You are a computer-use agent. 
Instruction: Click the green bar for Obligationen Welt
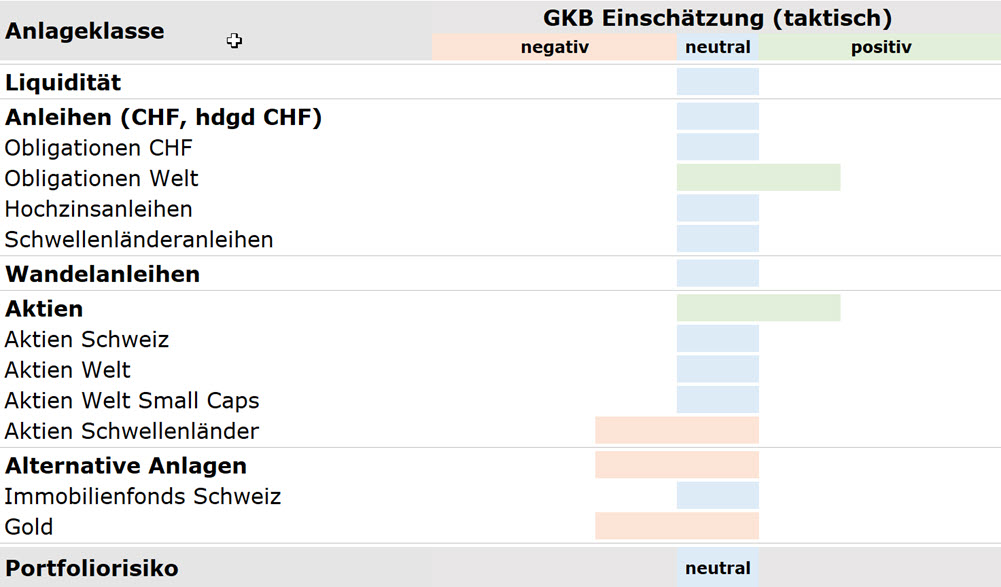(x=758, y=178)
